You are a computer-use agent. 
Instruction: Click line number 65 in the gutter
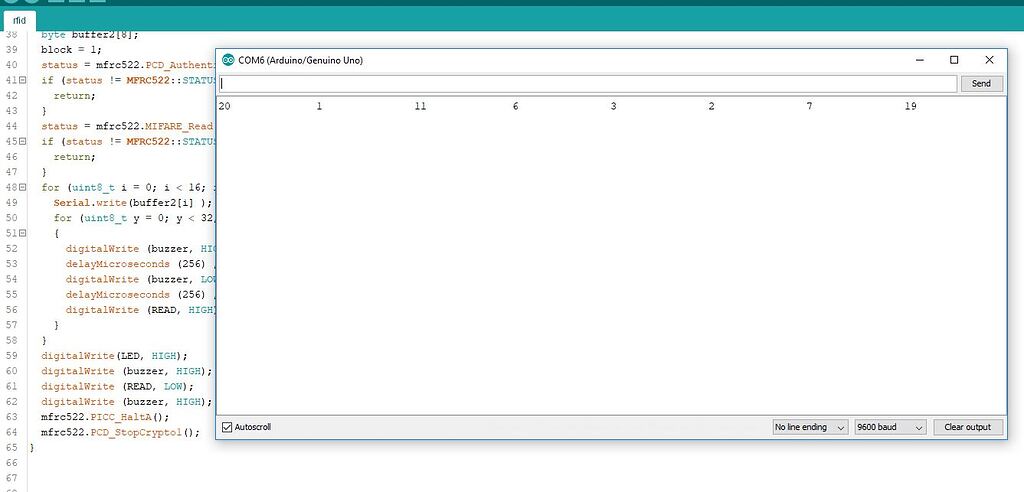point(11,448)
